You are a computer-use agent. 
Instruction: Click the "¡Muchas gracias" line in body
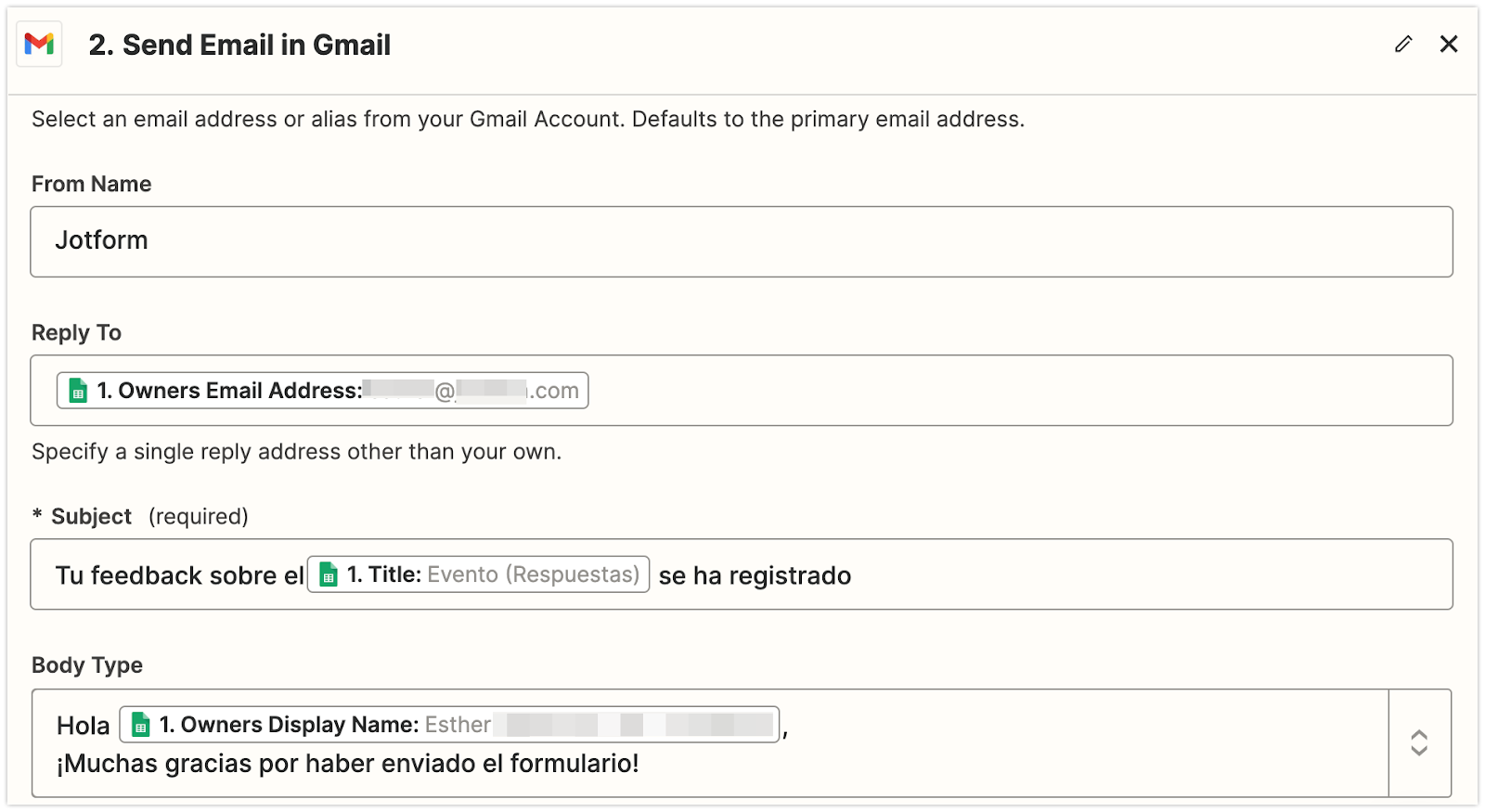(348, 764)
